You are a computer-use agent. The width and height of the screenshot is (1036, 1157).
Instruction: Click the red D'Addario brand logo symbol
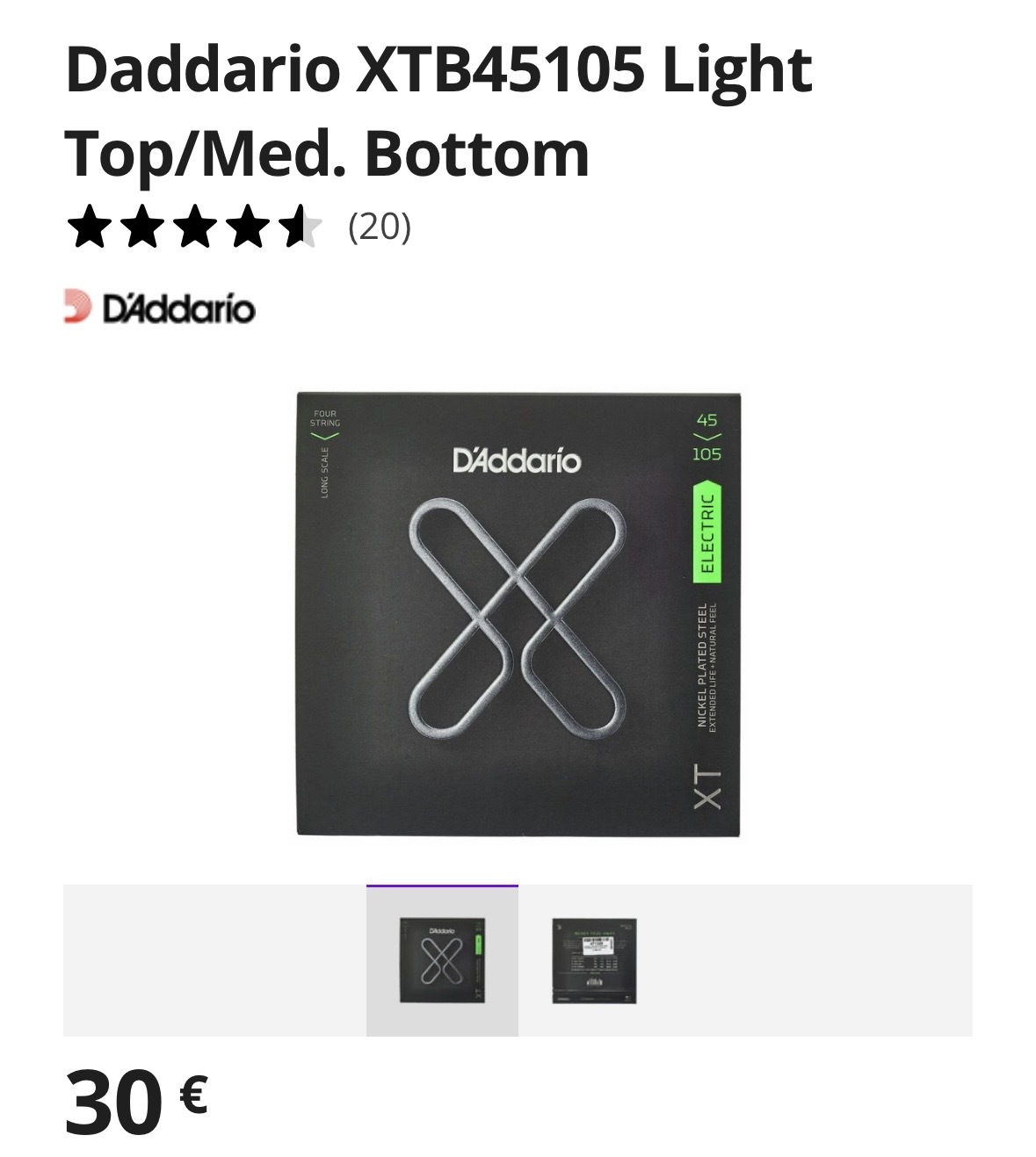pyautogui.click(x=77, y=307)
